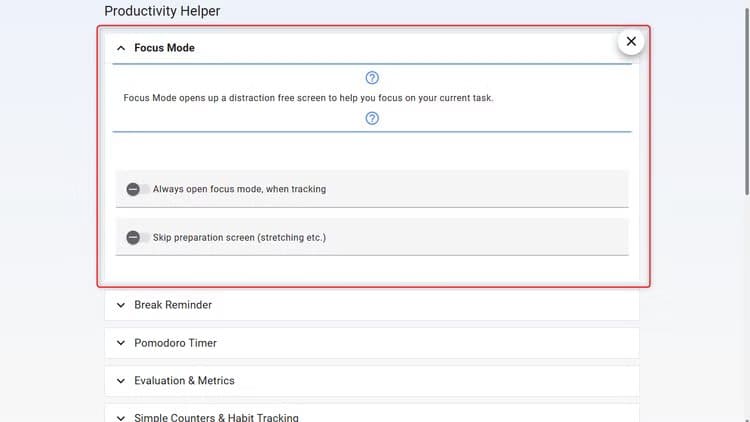
Task: Toggle Skip preparation screen switch
Action: pos(137,237)
